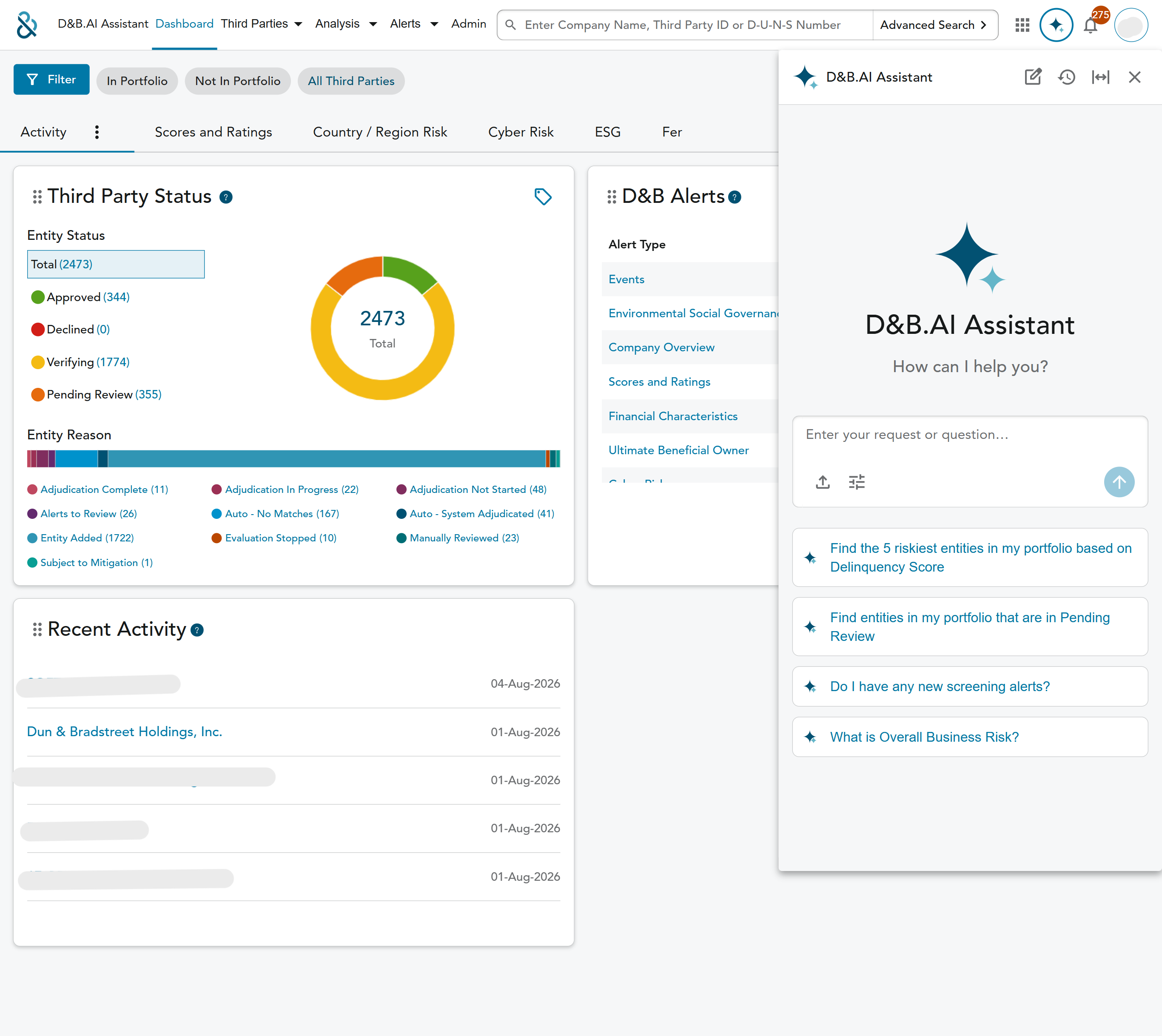Open chat settings sliders icon
This screenshot has height=1036, width=1162.
point(857,482)
